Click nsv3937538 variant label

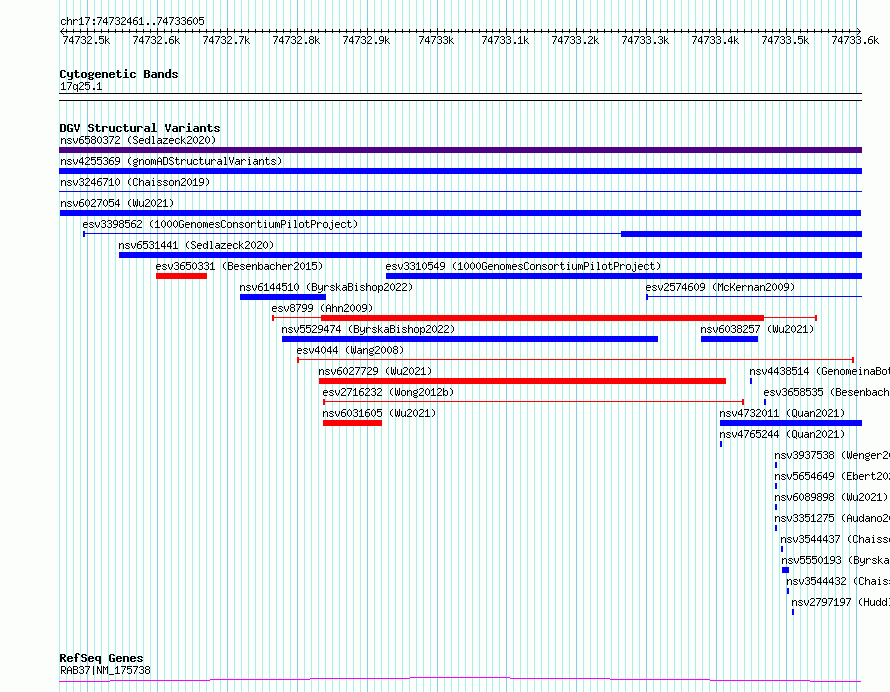tap(832, 455)
